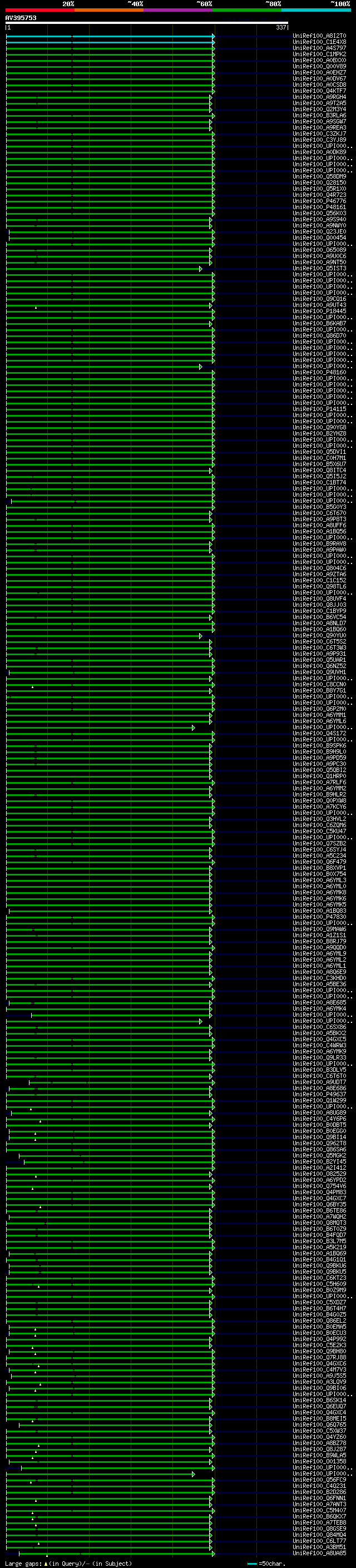This screenshot has width=356, height=1568.
Task: Select the query name AV395753
Action: (x=21, y=18)
